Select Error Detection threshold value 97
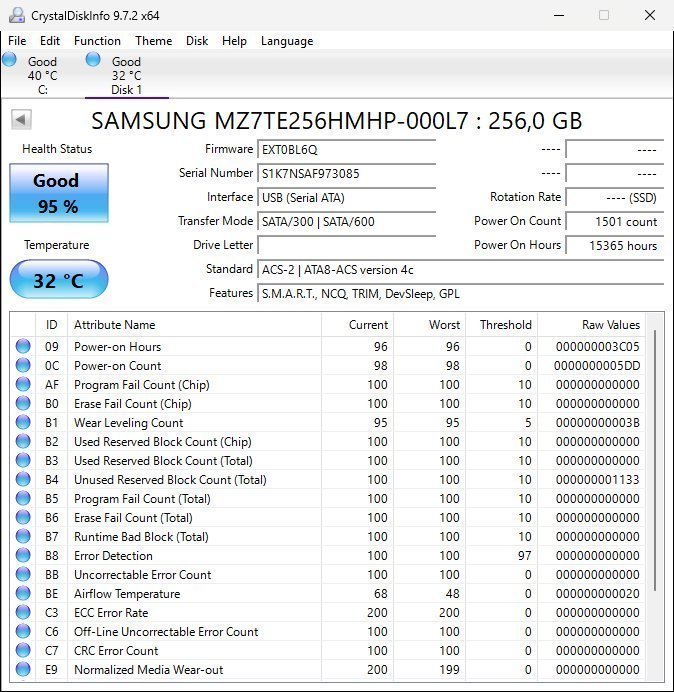The image size is (674, 692). 524,556
